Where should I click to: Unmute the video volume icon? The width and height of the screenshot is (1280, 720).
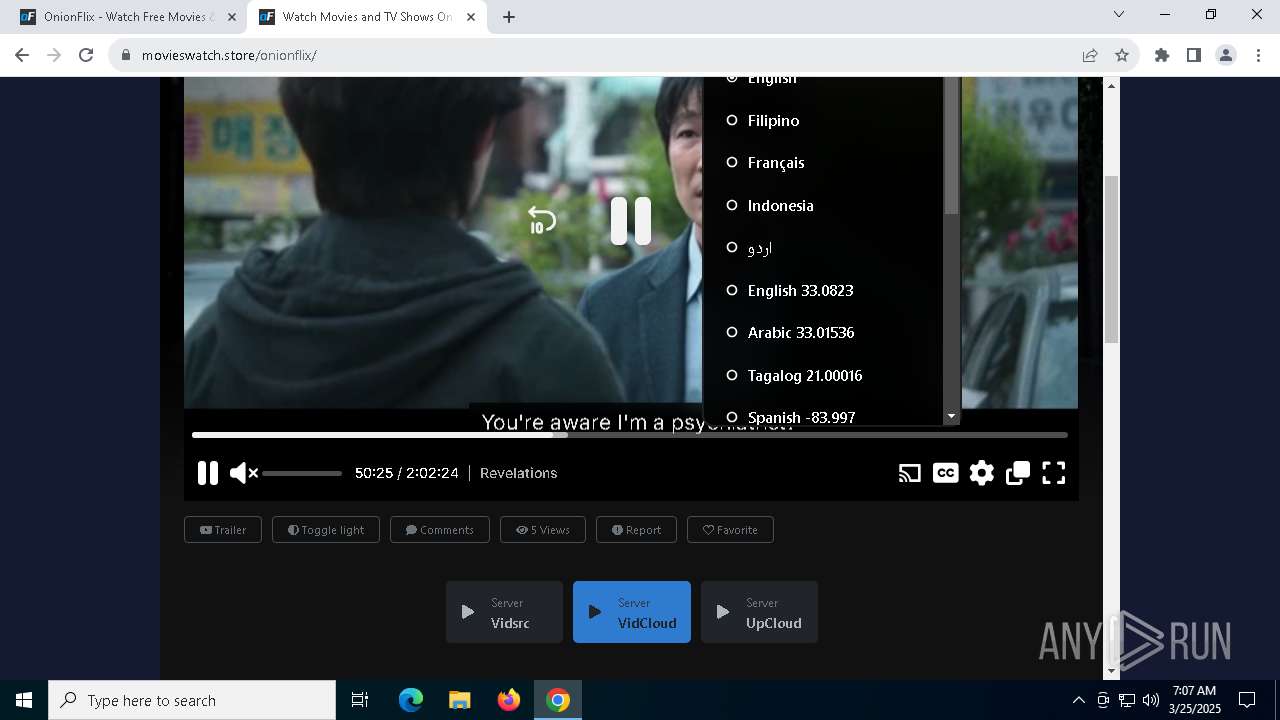click(243, 473)
